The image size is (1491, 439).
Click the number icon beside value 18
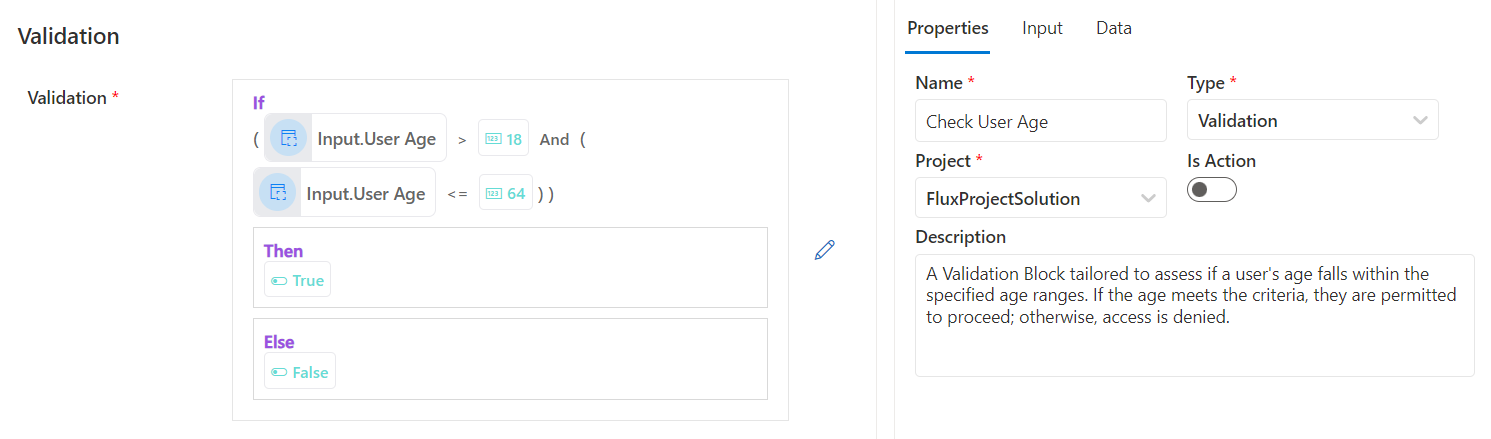[492, 139]
